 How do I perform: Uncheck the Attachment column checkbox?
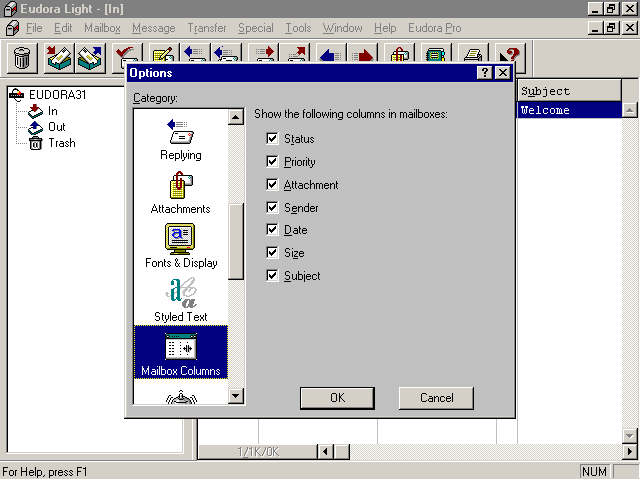tap(272, 184)
